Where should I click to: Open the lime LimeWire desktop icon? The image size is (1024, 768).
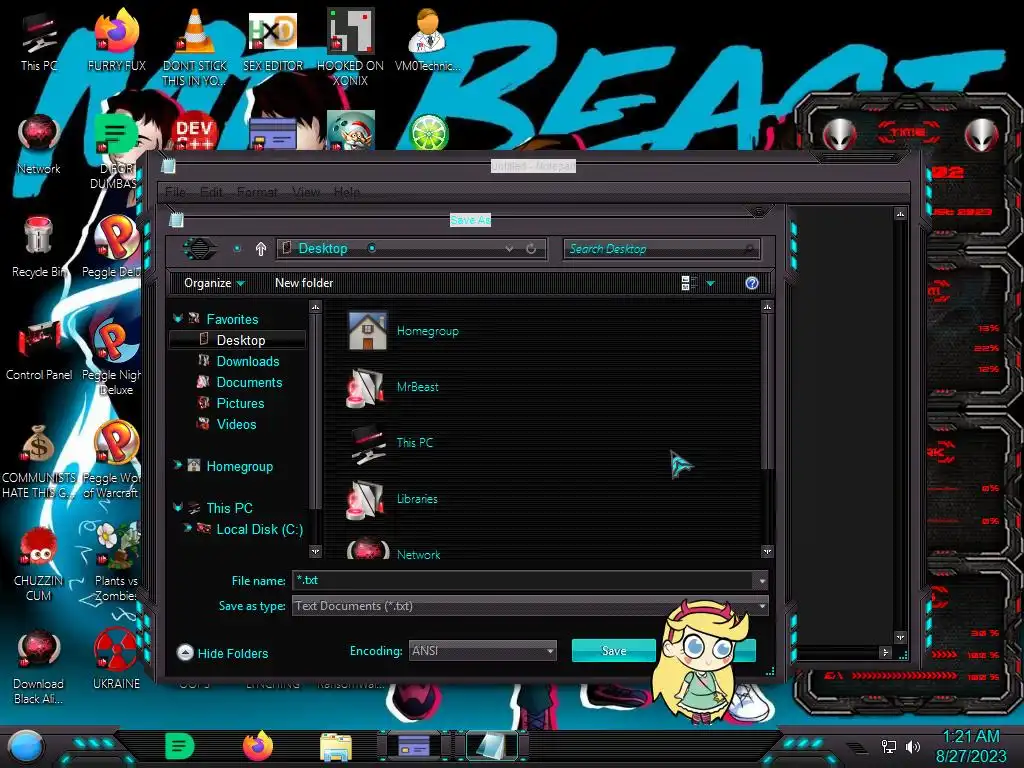(428, 132)
